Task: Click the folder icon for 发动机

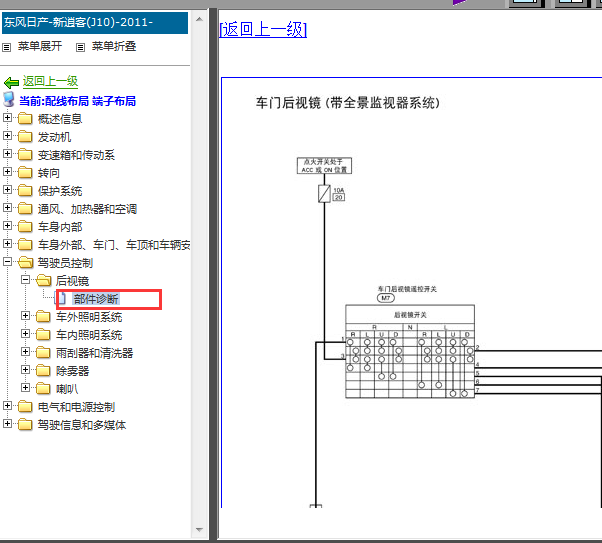Action: (25, 136)
